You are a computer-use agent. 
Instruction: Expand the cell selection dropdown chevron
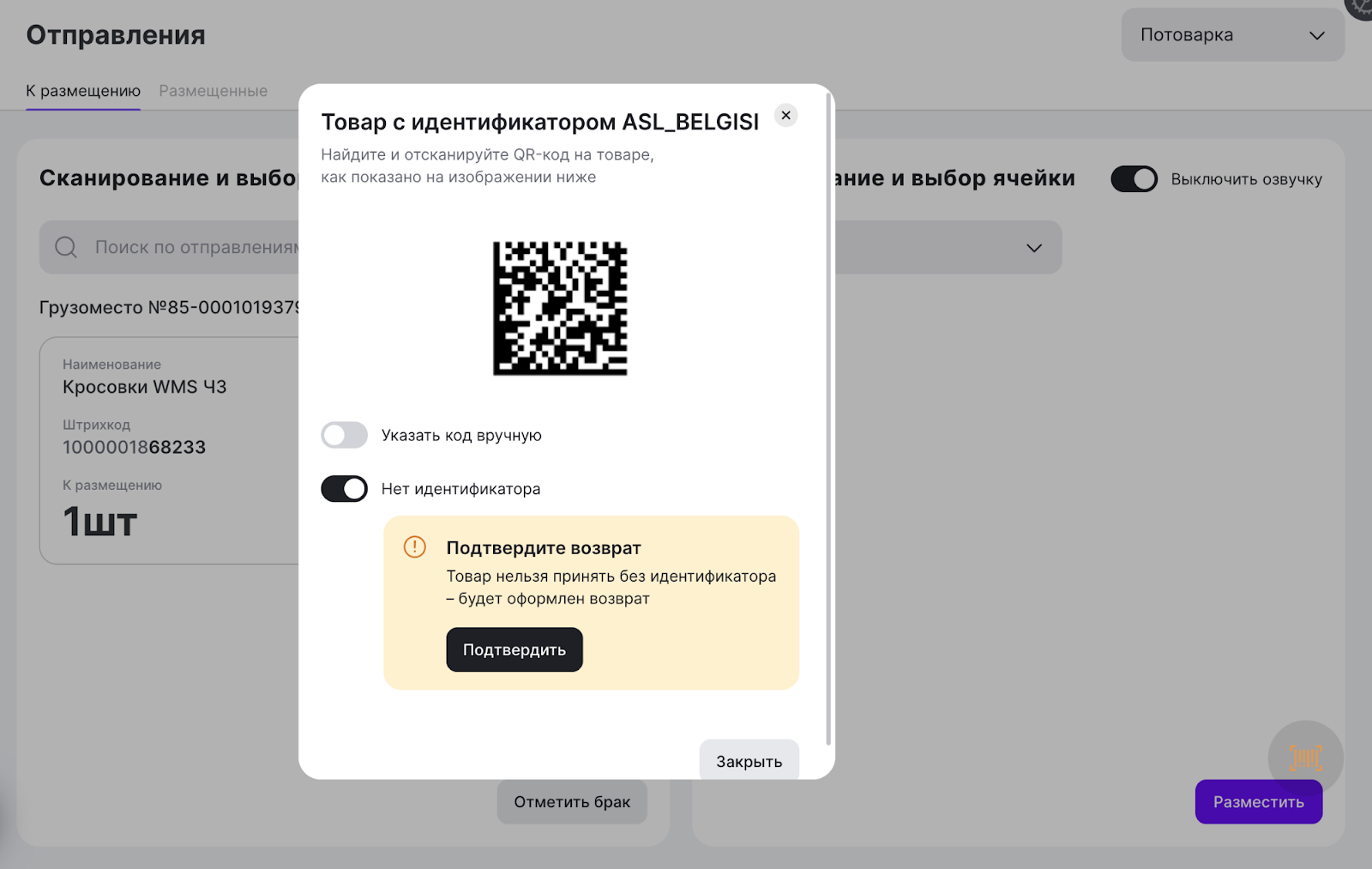(1034, 248)
